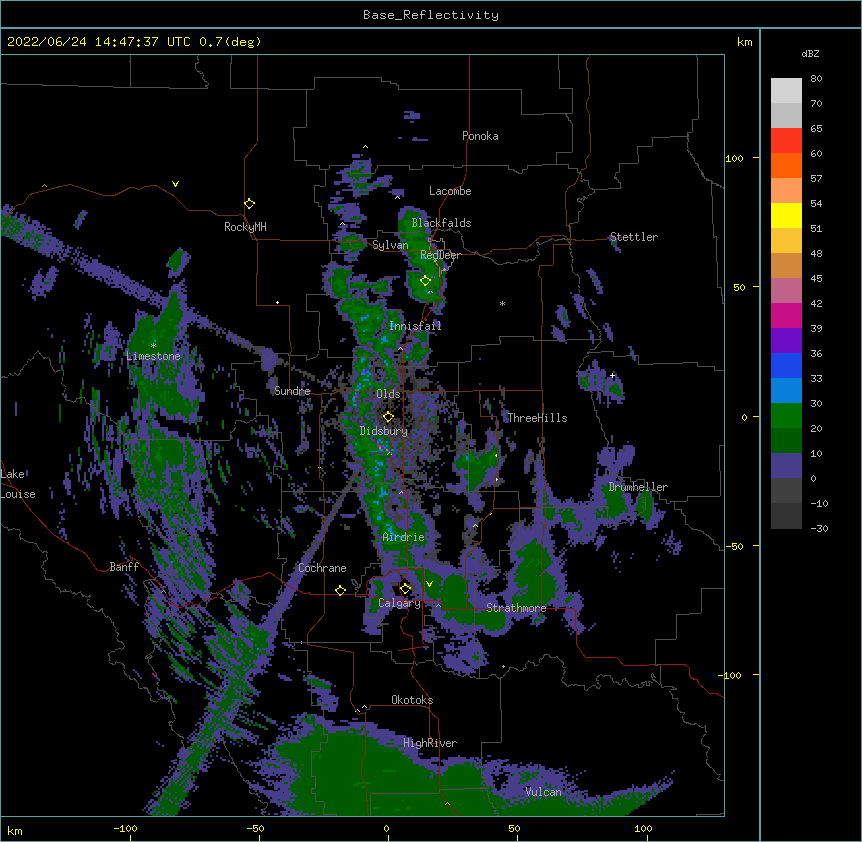The image size is (862, 842).
Task: Pick the green 20-30 dBZ legend color
Action: 786,416
